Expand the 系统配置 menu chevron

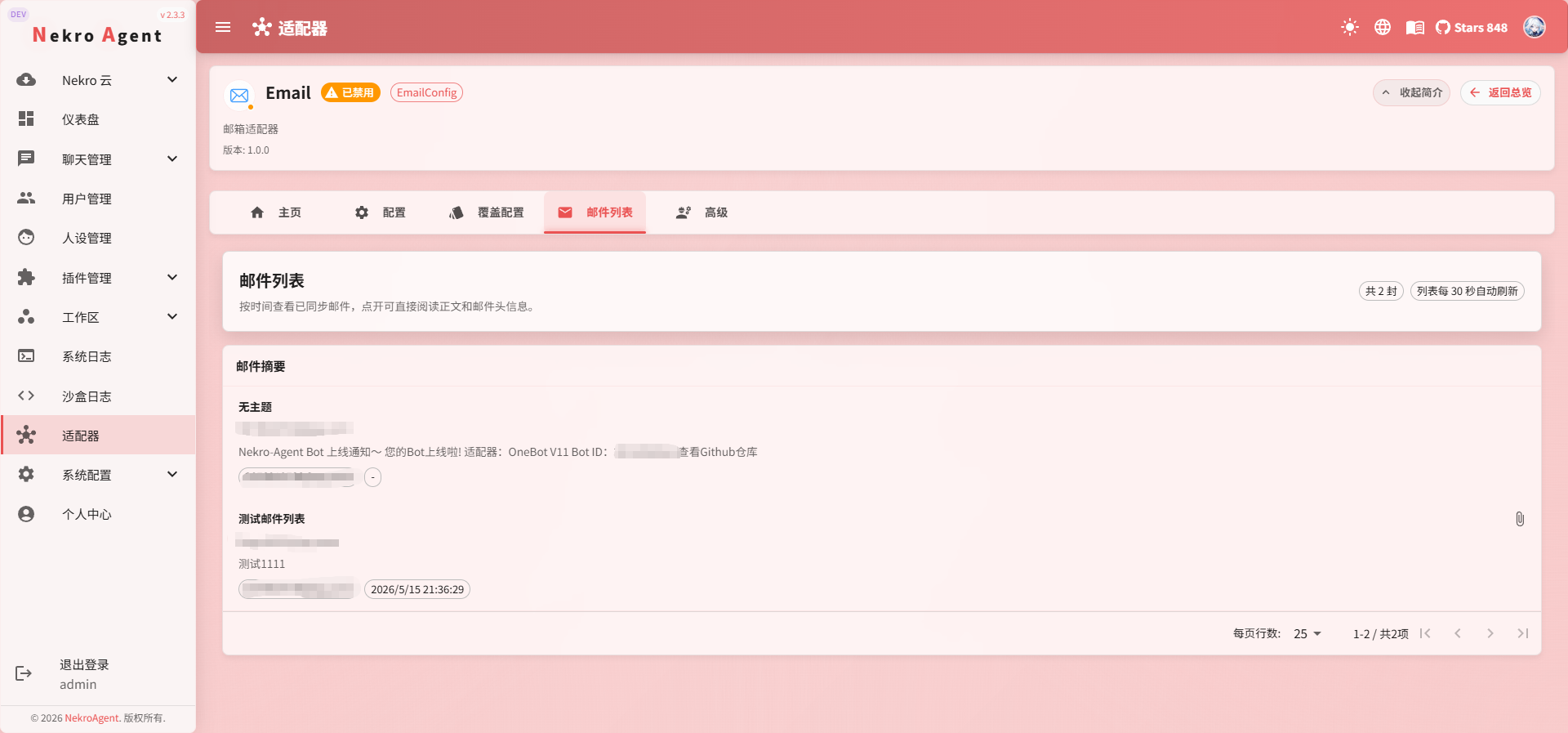click(x=172, y=475)
